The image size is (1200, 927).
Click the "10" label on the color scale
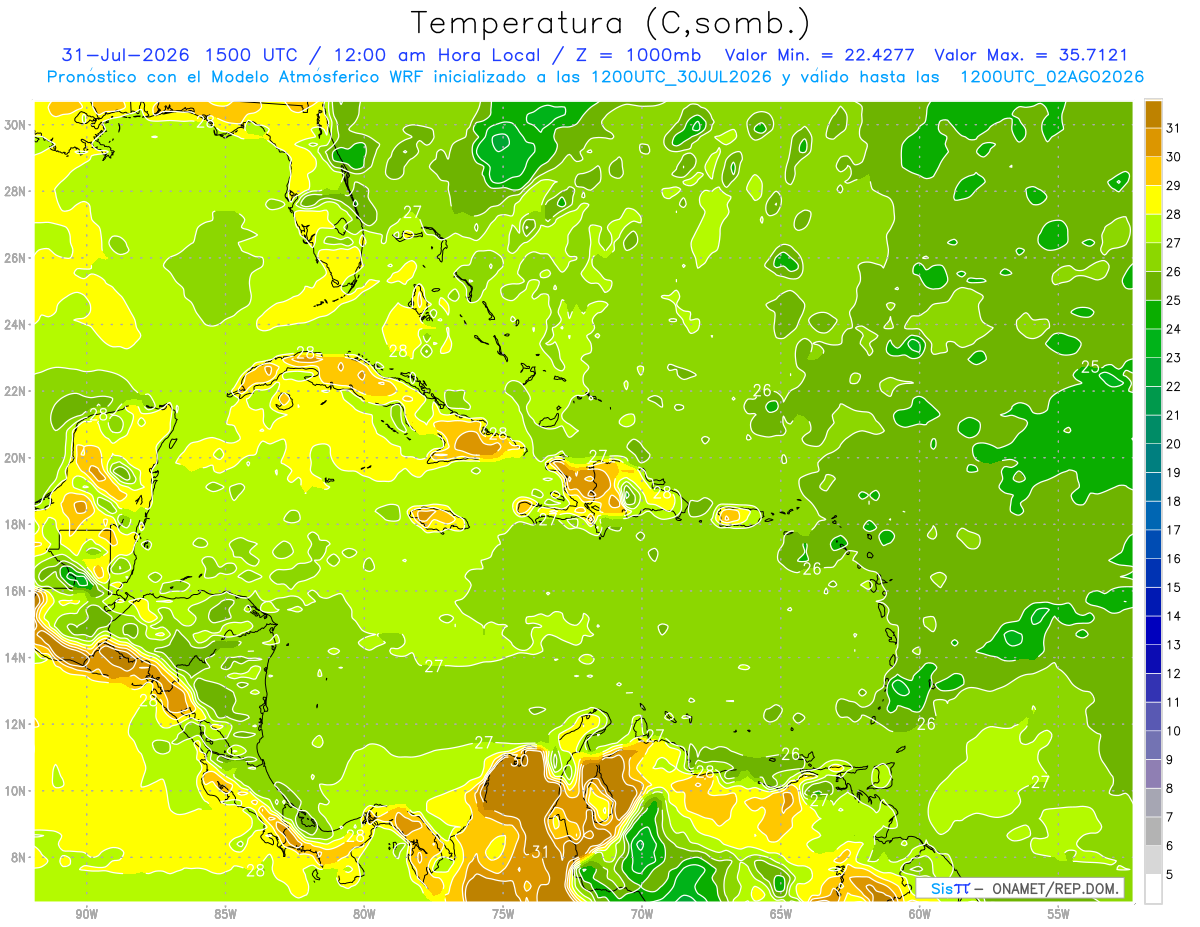1173,731
